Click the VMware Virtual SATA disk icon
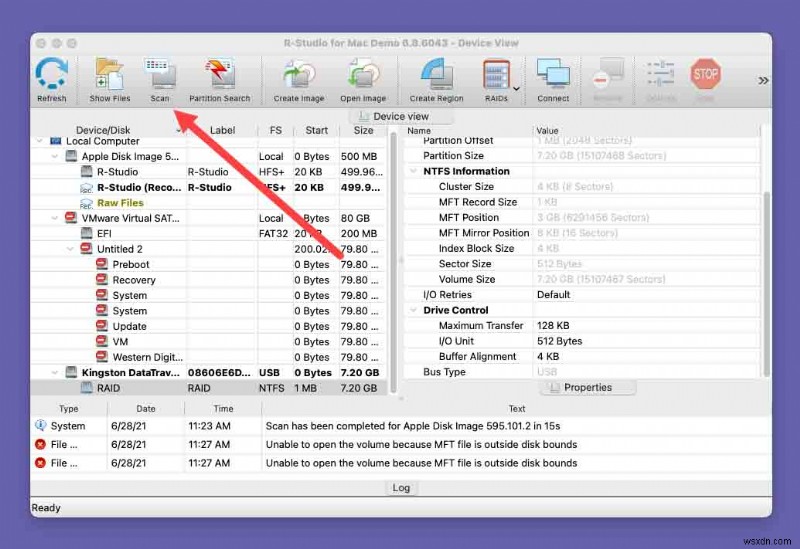 coord(71,218)
